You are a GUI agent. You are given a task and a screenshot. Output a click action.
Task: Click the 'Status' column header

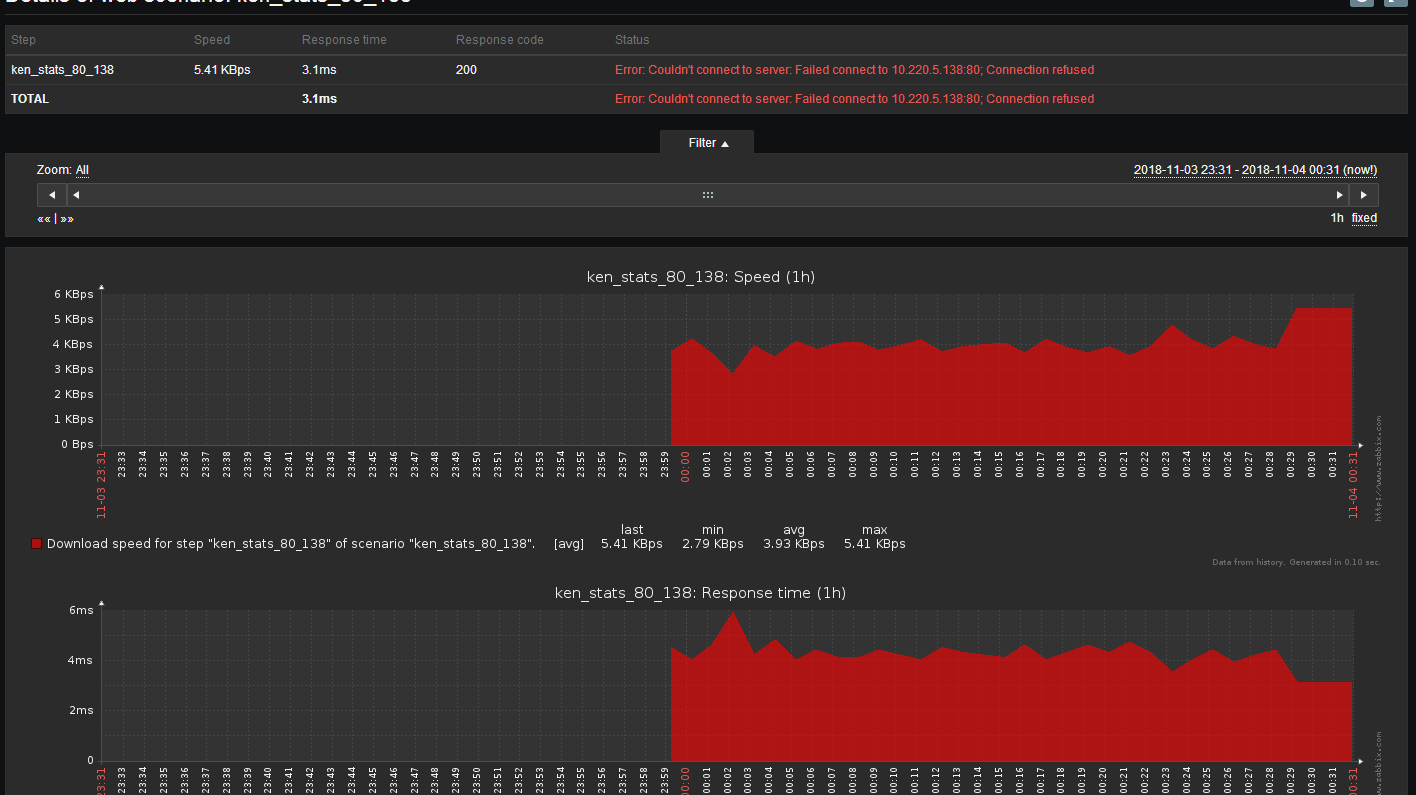click(x=632, y=40)
